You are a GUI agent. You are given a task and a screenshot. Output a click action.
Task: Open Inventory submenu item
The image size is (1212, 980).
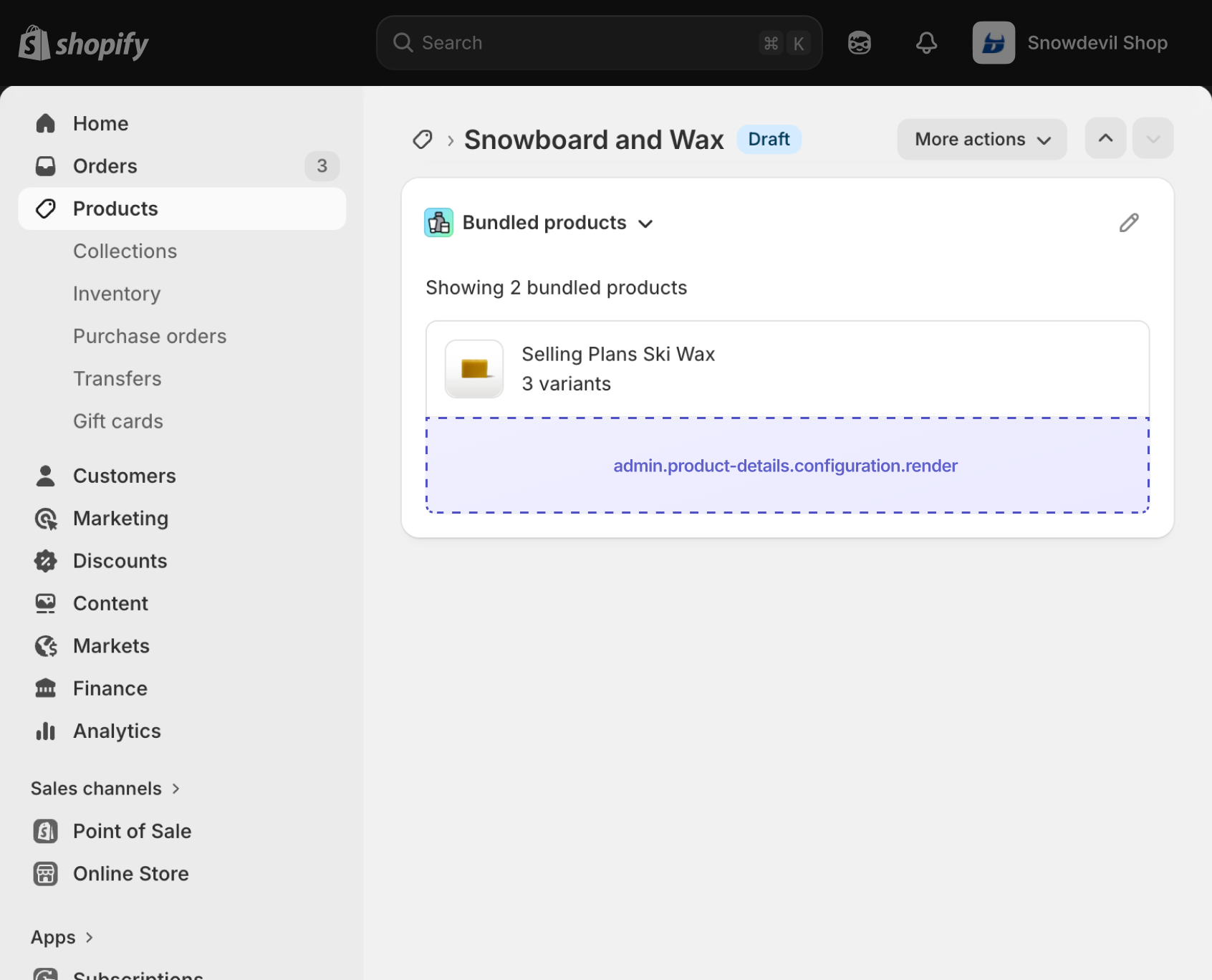click(x=117, y=294)
